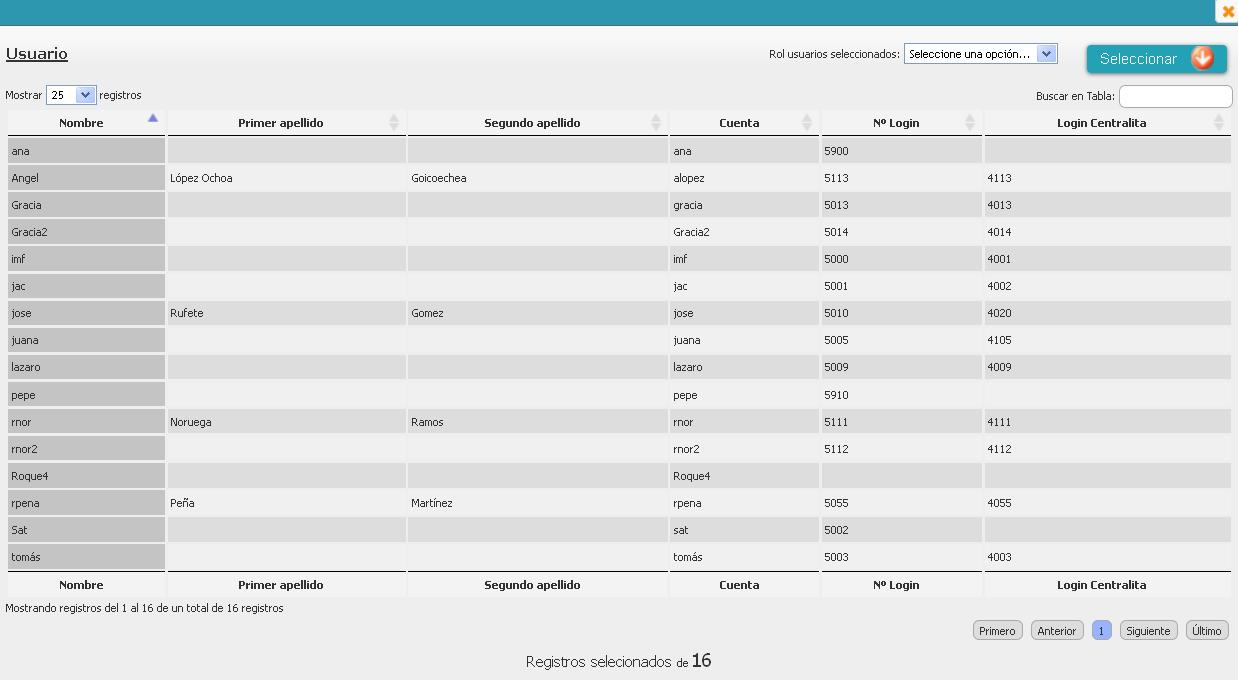Select the pepe name cell
This screenshot has width=1238, height=680.
click(86, 395)
